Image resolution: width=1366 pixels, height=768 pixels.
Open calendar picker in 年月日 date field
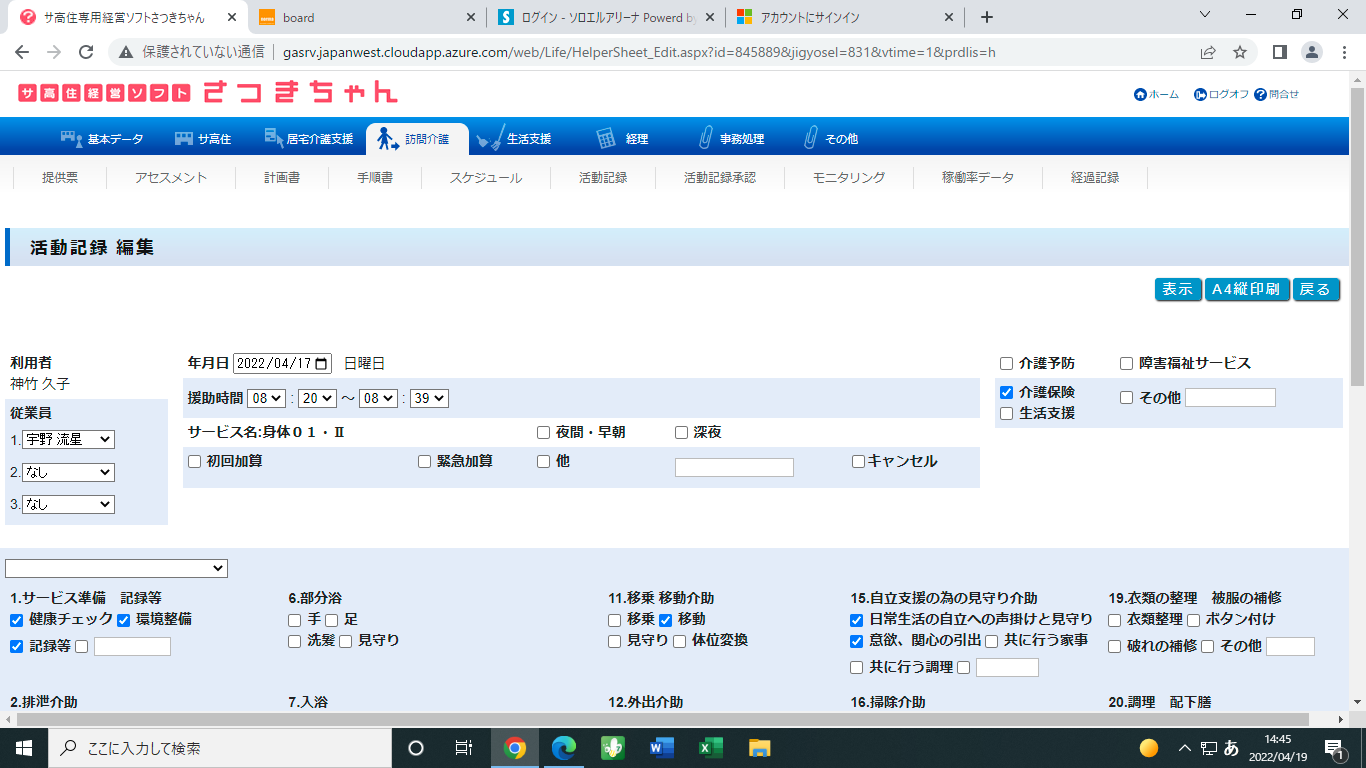[321, 364]
